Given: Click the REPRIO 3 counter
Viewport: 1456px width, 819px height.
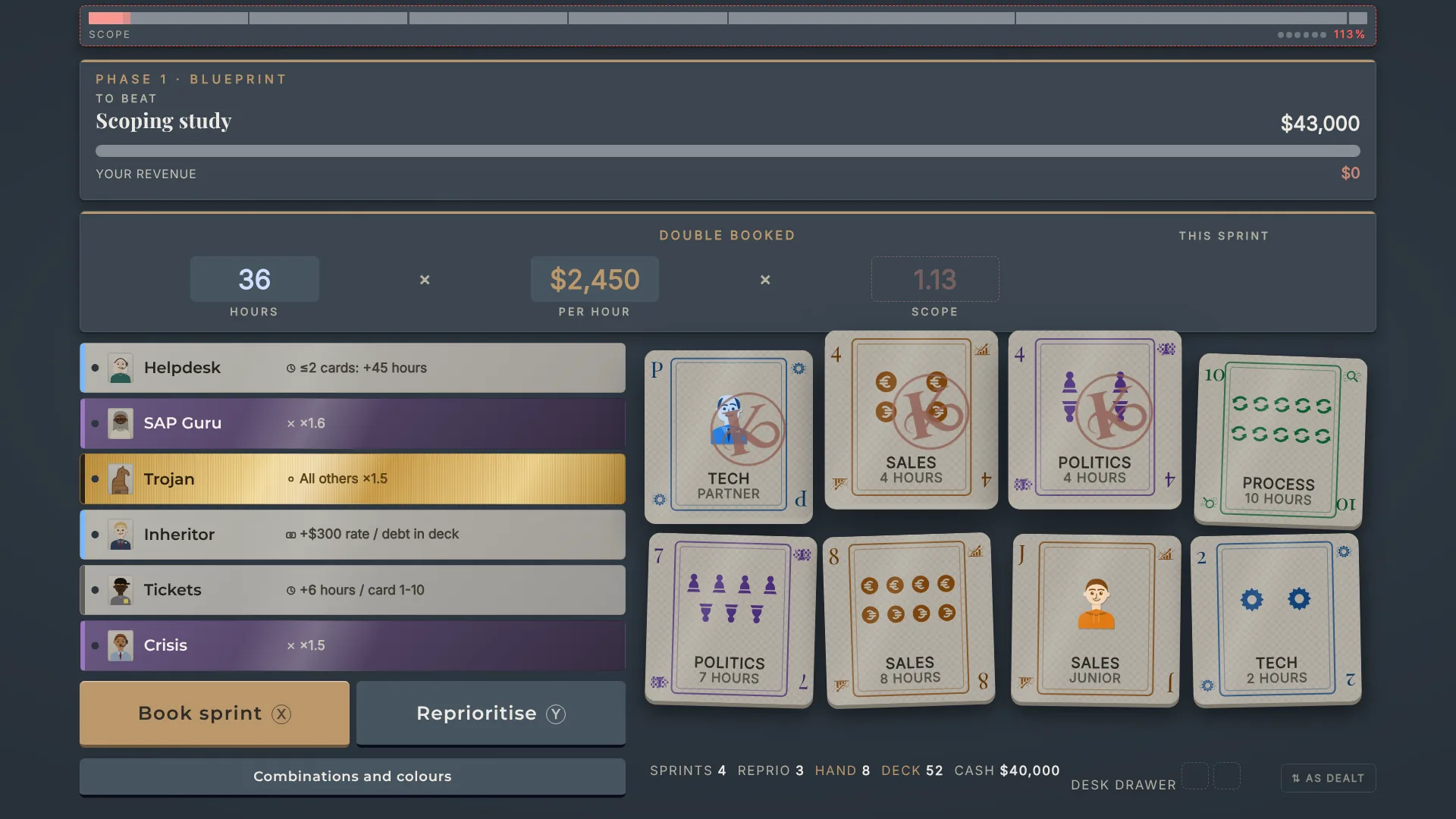Looking at the screenshot, I should (x=770, y=770).
